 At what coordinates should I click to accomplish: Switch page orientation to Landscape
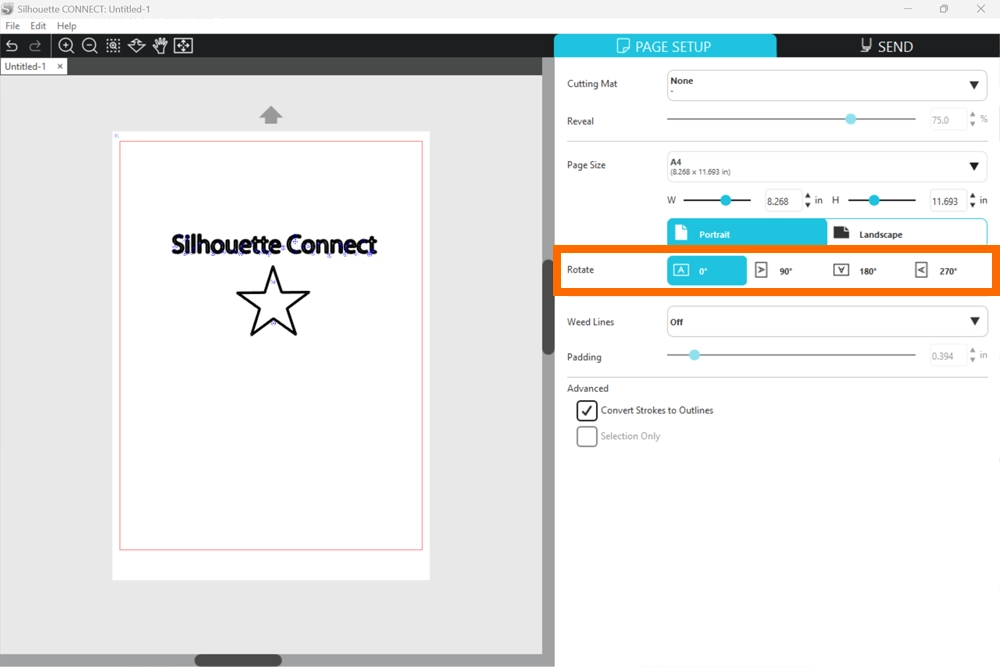click(x=906, y=234)
